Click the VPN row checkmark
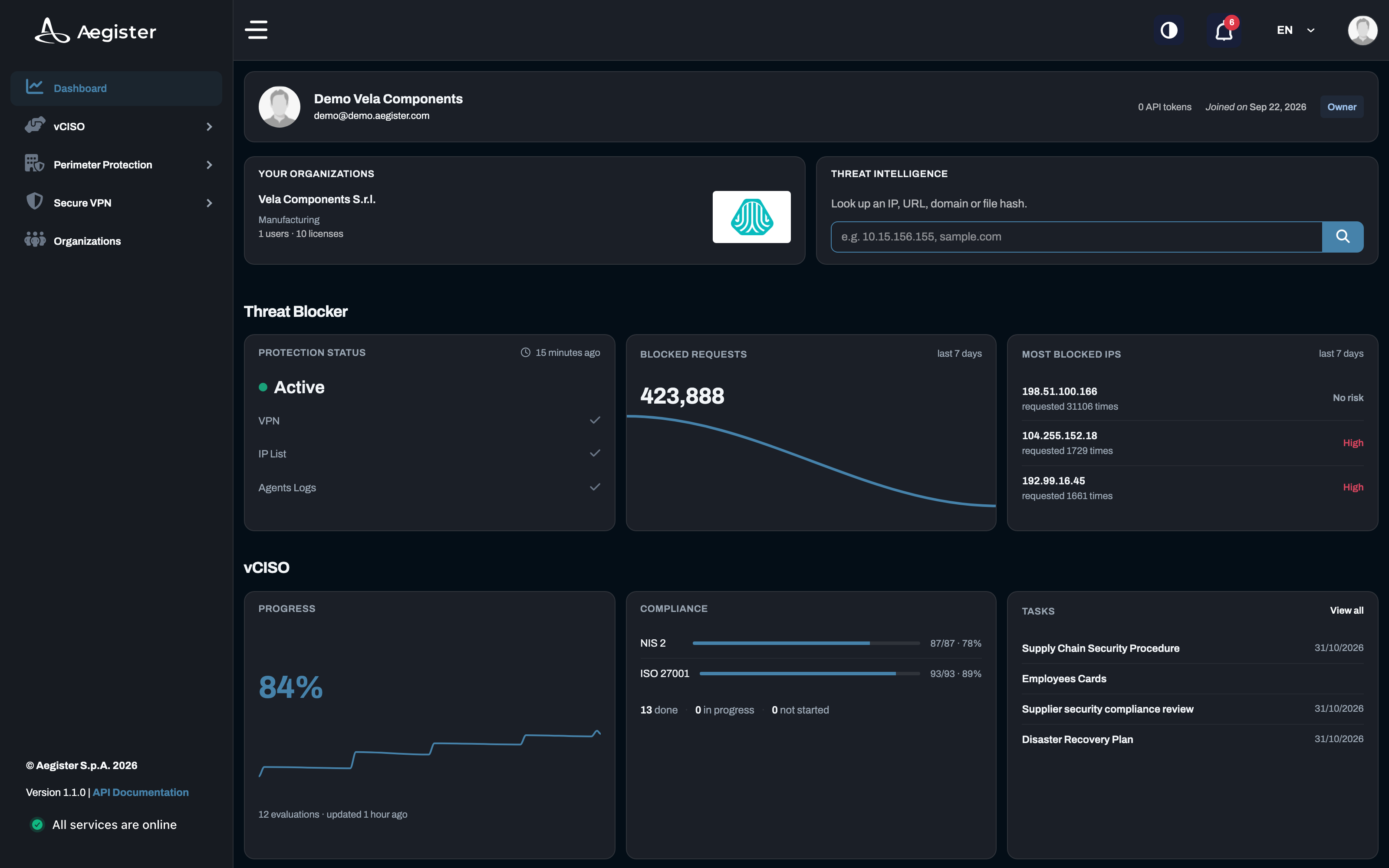Screen dimensions: 1389x868 (x=595, y=420)
